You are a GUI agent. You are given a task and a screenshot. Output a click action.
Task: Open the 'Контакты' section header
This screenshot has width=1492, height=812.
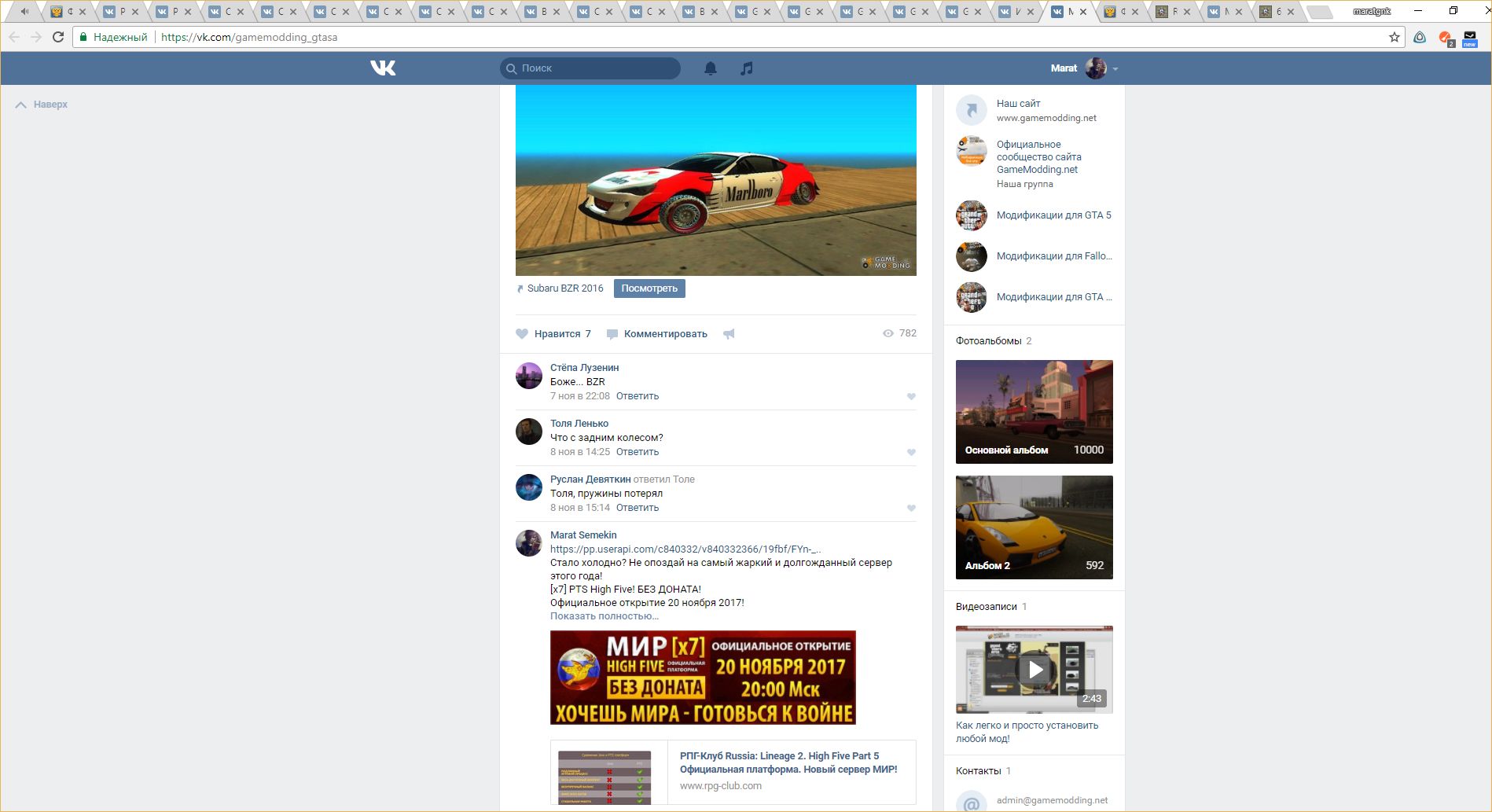tap(978, 771)
